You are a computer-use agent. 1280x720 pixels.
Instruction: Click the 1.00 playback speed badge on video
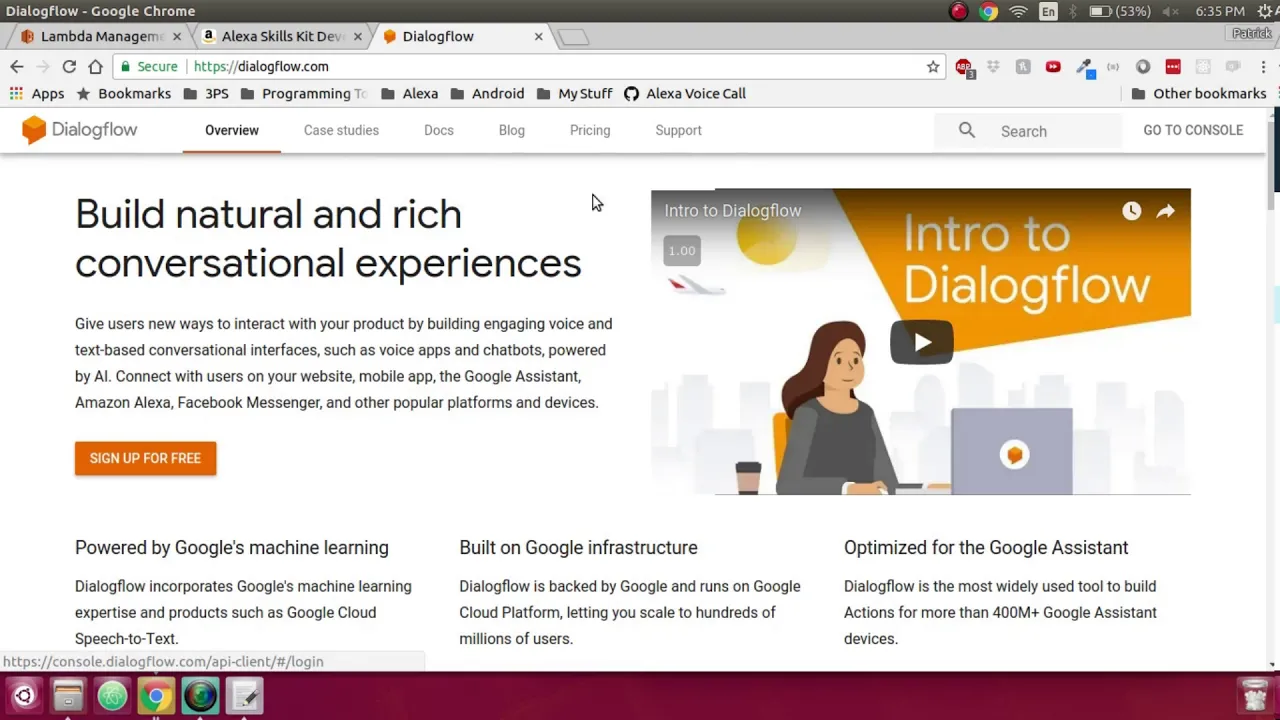click(x=681, y=251)
